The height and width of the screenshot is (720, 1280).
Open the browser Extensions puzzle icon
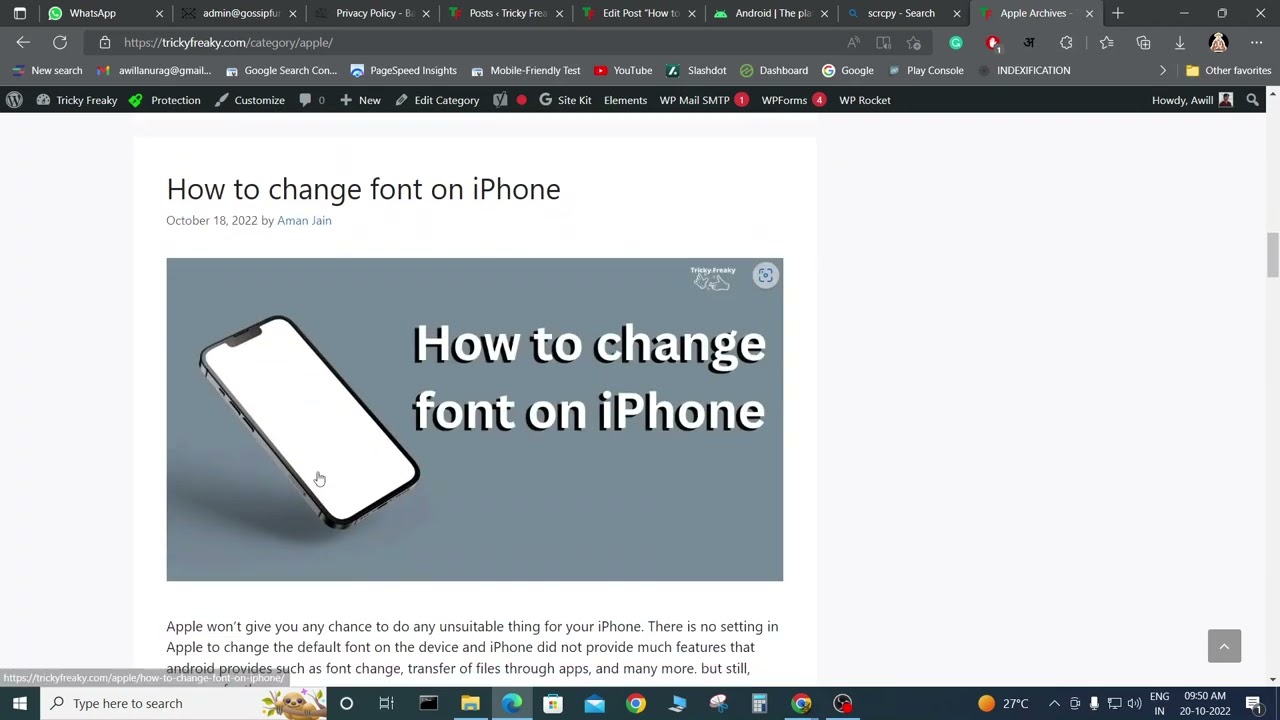1066,43
